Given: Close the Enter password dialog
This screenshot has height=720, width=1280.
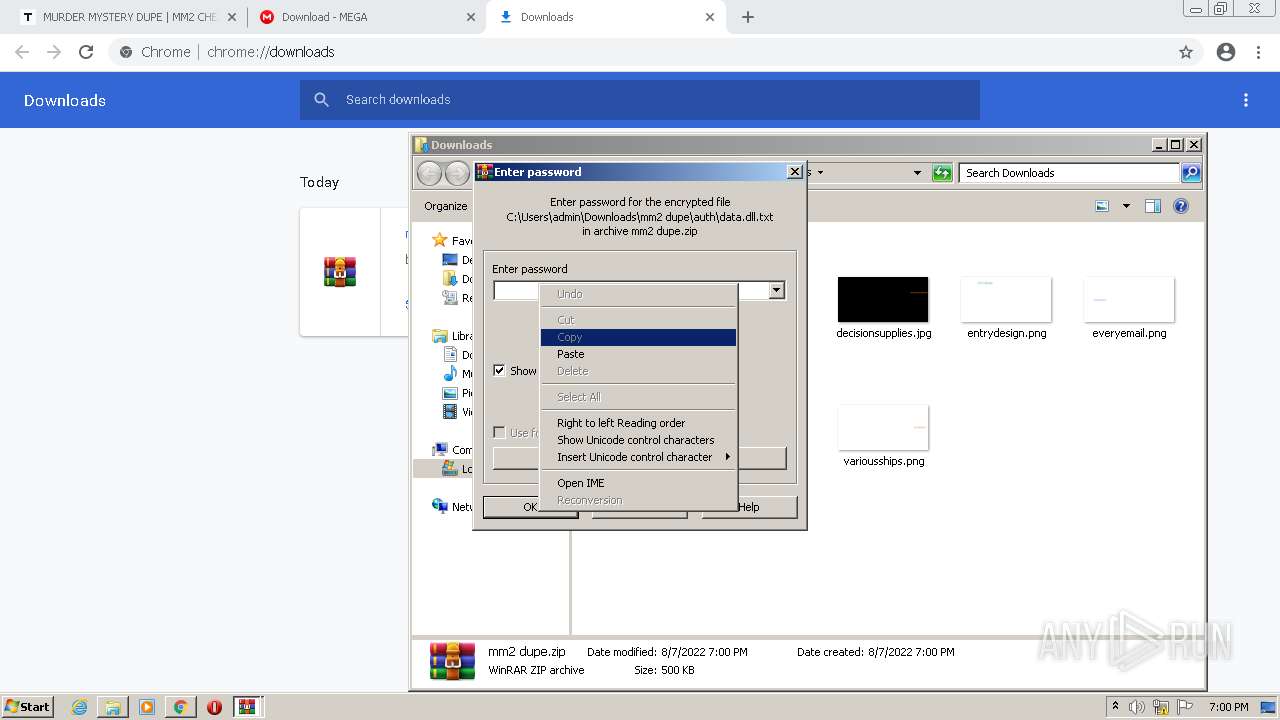Looking at the screenshot, I should 795,172.
